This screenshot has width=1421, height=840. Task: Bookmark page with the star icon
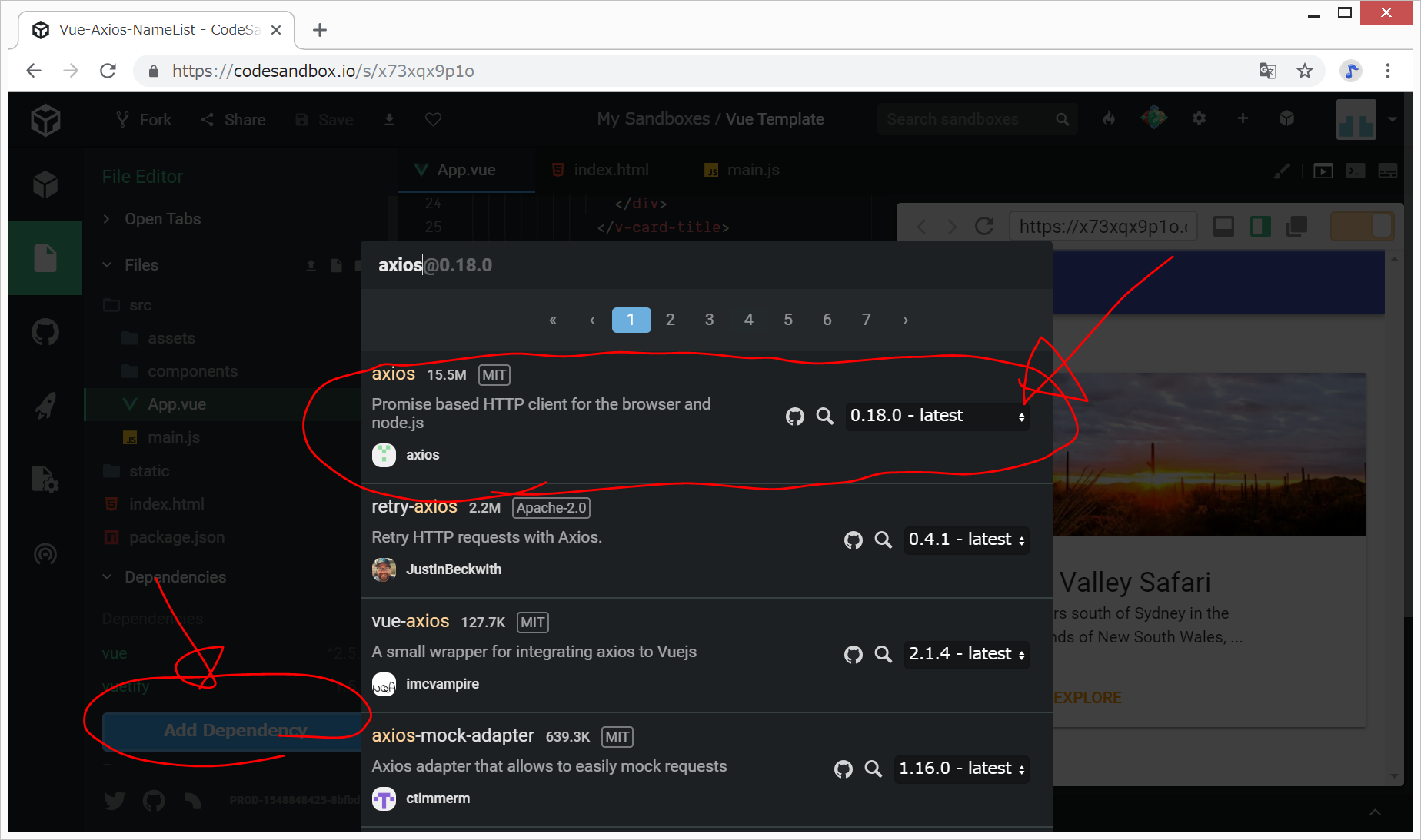click(x=1304, y=71)
